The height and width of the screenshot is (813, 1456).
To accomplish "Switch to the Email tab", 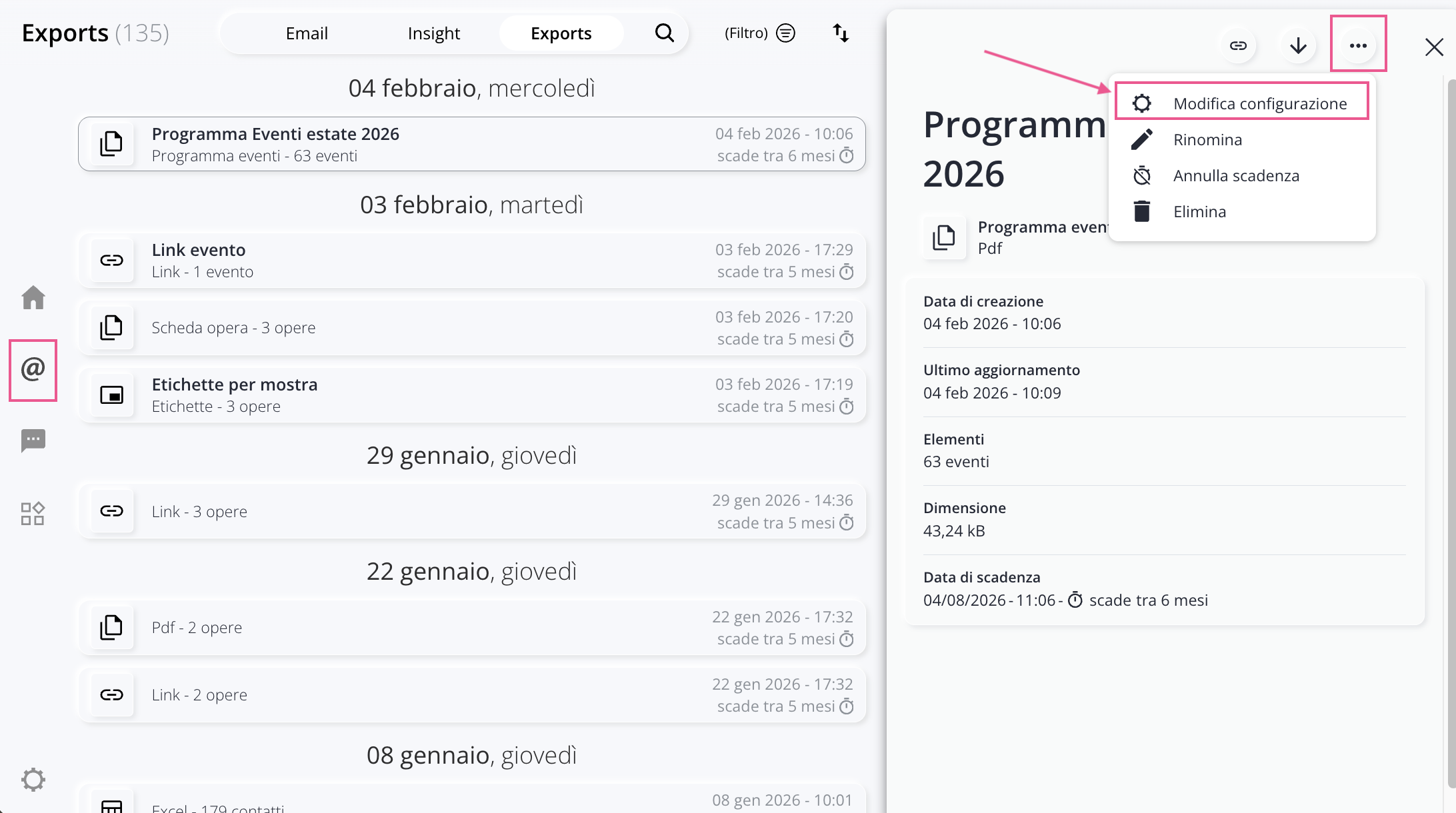I will 307,33.
